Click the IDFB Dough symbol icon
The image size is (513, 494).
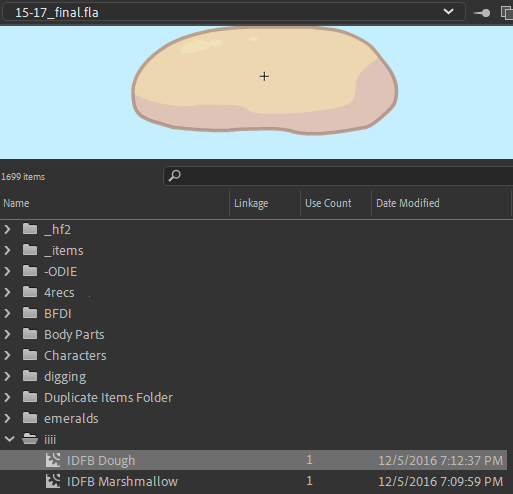coord(53,460)
